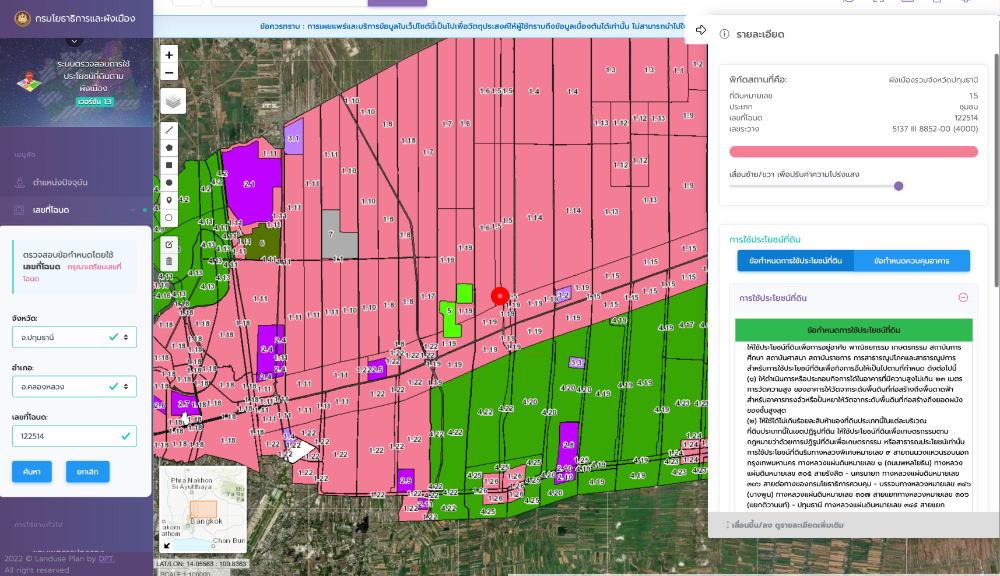Click the overview minimap thumbnail
1000x576 pixels.
pyautogui.click(x=203, y=510)
